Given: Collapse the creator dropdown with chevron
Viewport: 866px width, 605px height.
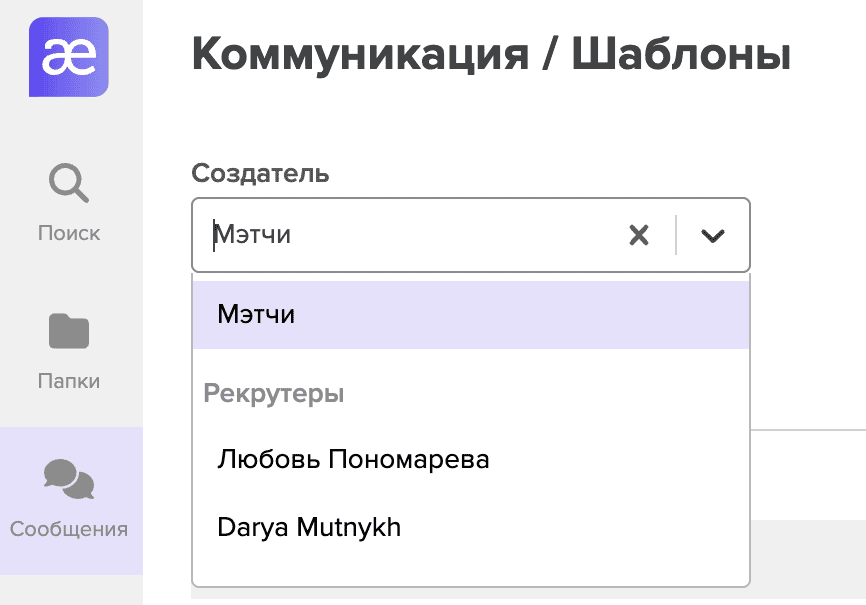Looking at the screenshot, I should (x=712, y=235).
